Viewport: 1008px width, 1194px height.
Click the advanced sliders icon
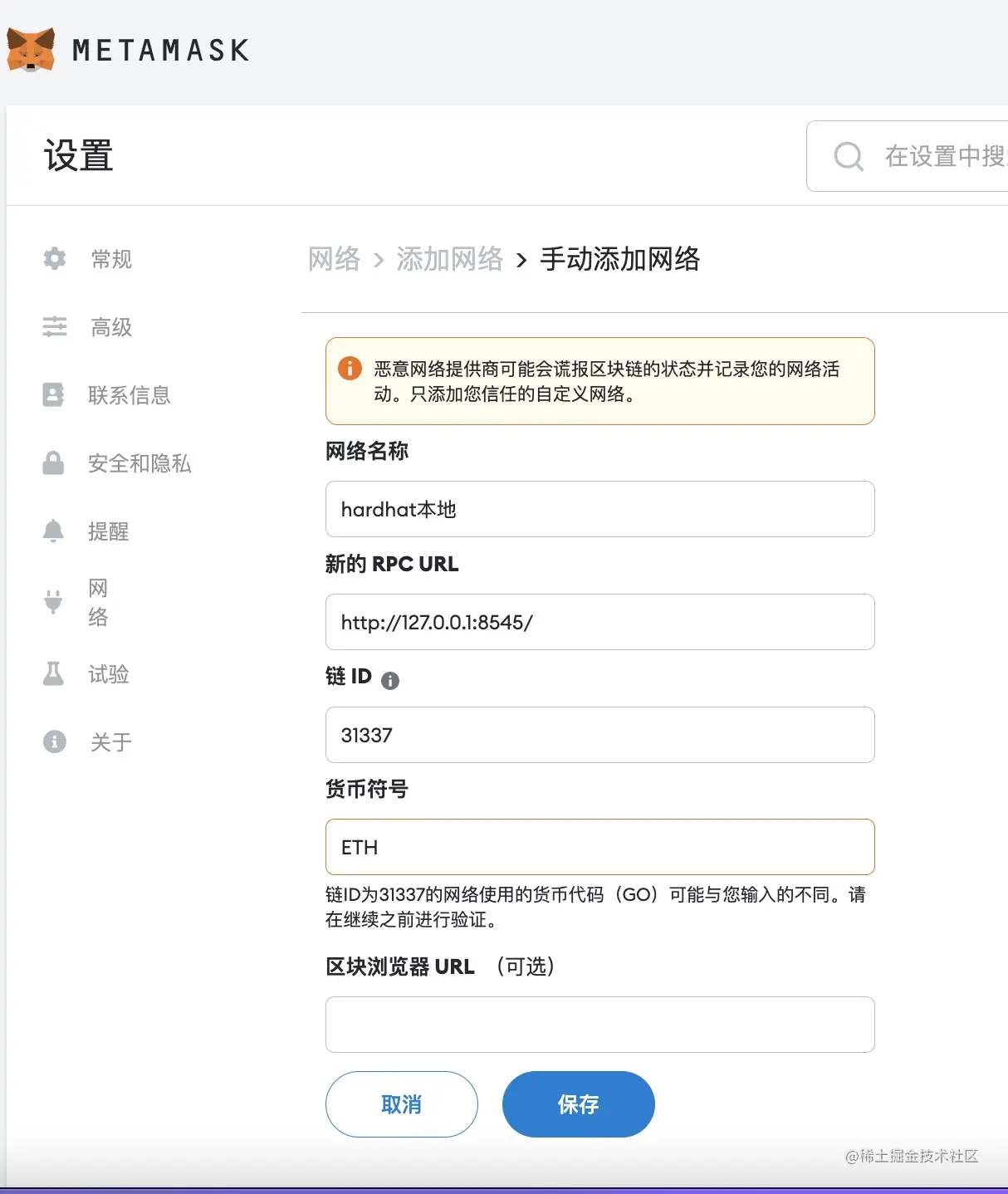[55, 326]
